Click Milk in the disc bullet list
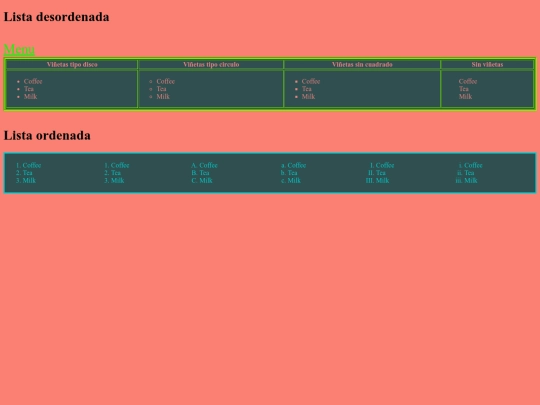The width and height of the screenshot is (540, 405). (x=30, y=96)
